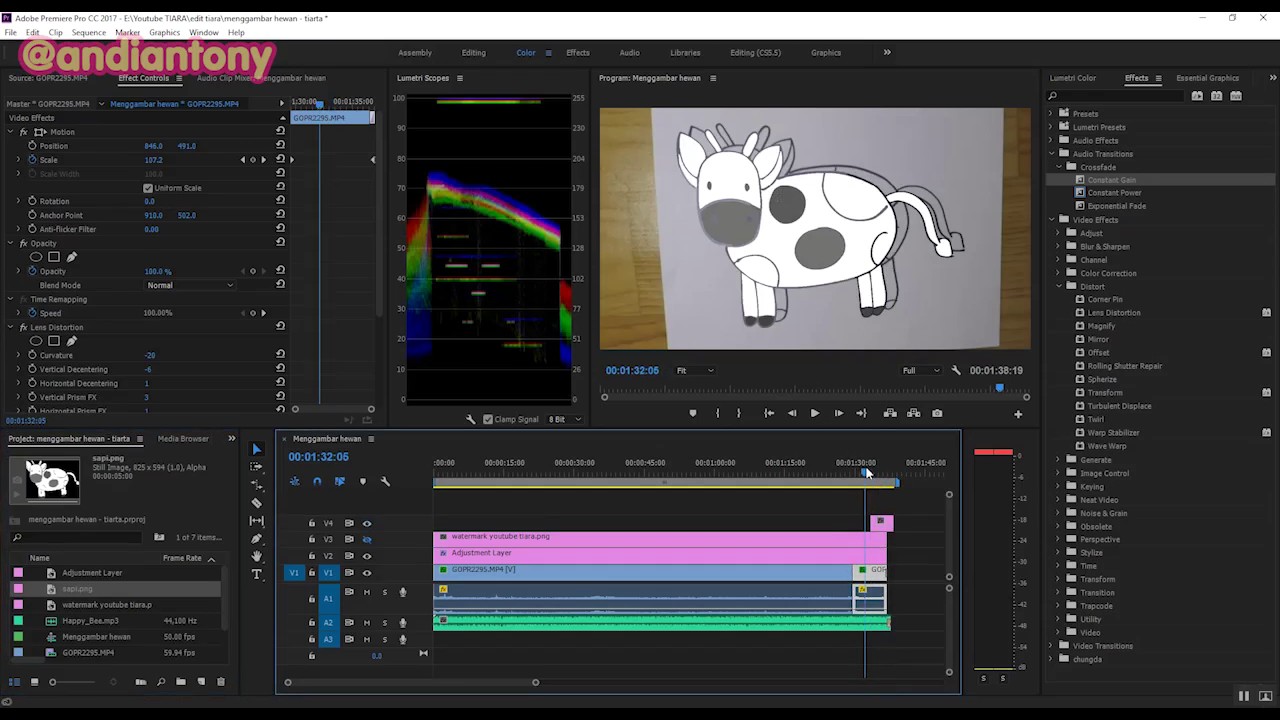1280x720 pixels.
Task: Switch to the Editing workspace
Action: pos(473,53)
